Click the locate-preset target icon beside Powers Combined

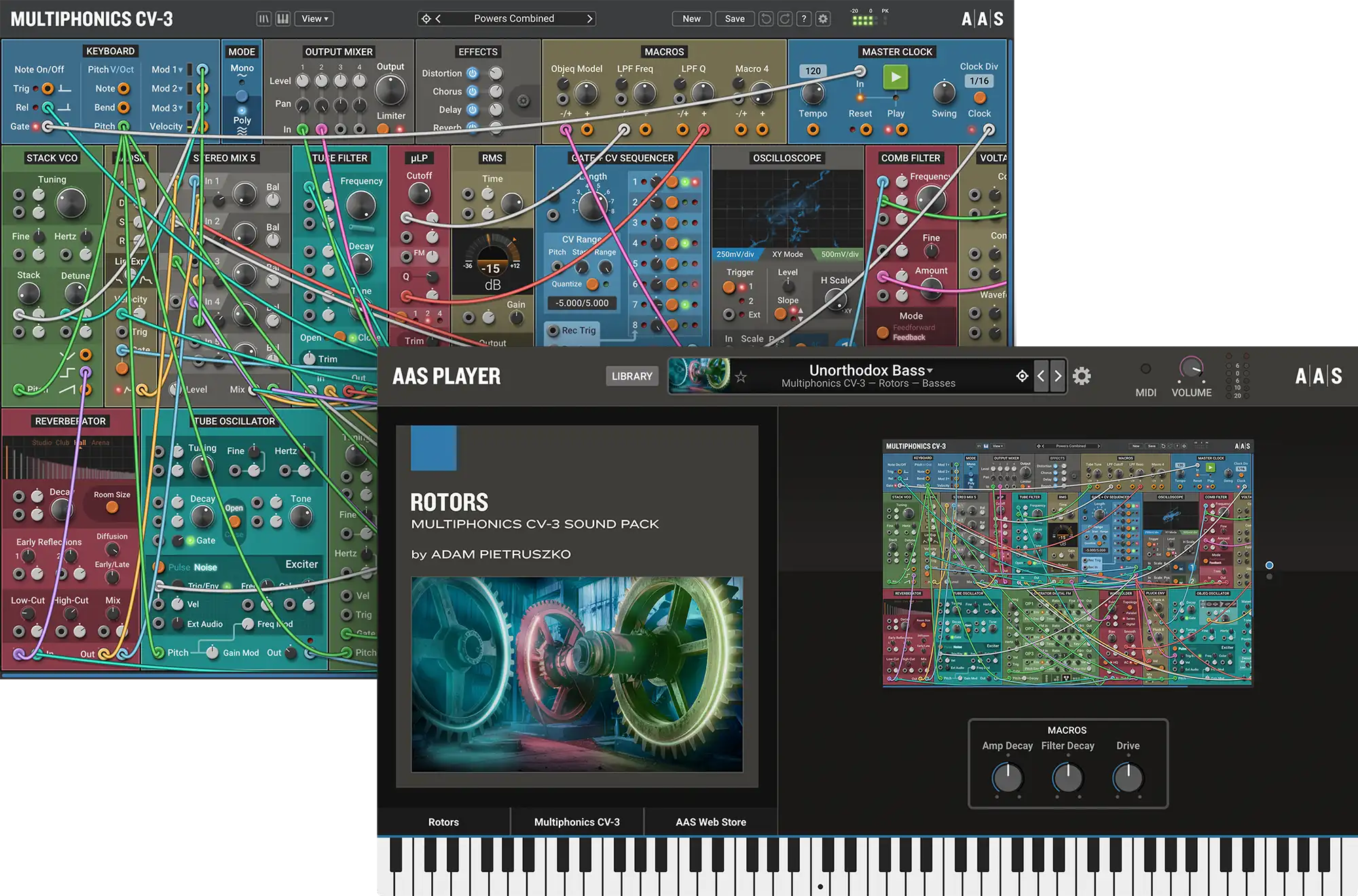(x=426, y=19)
